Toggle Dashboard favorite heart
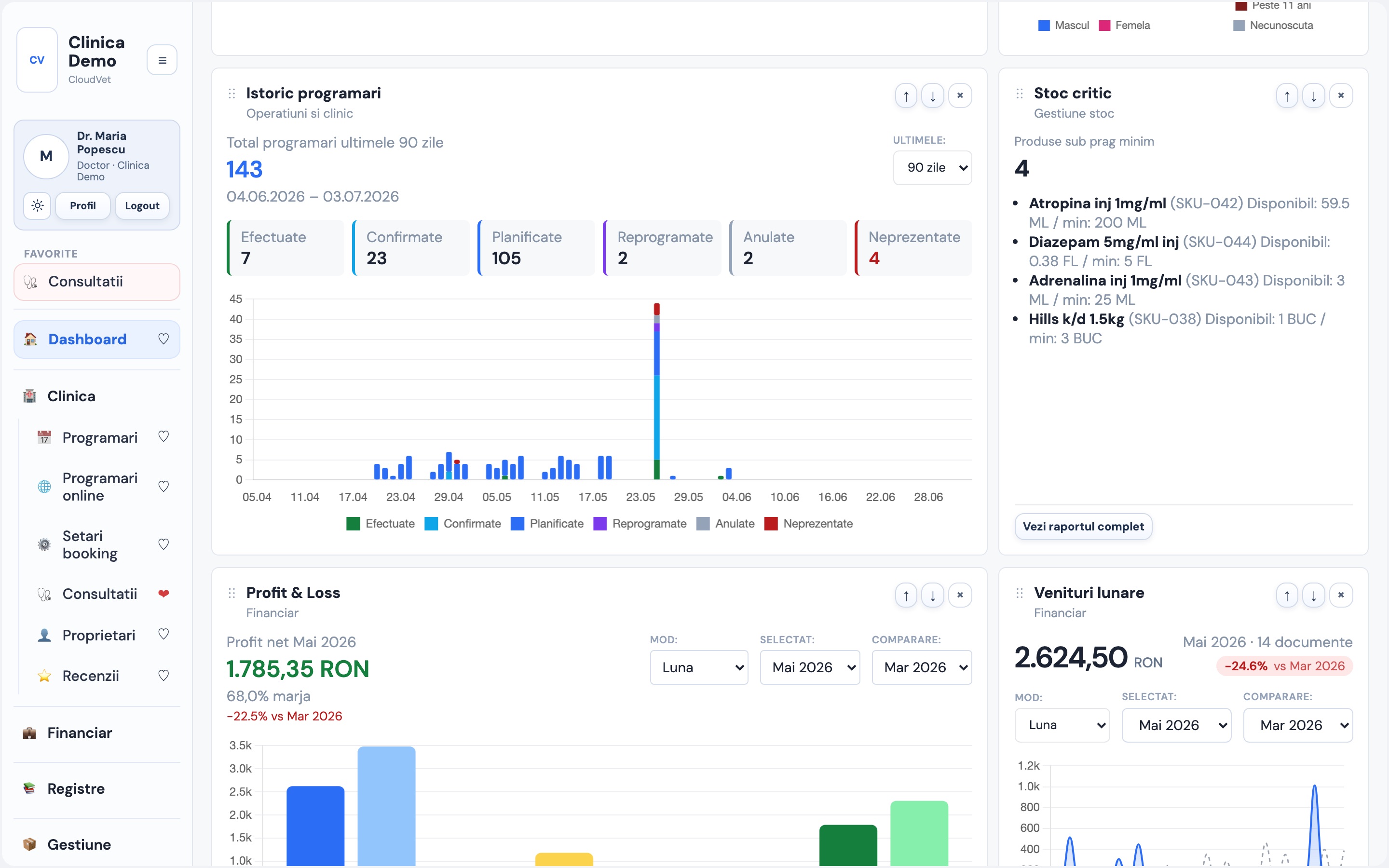Image resolution: width=1389 pixels, height=868 pixels. tap(163, 339)
